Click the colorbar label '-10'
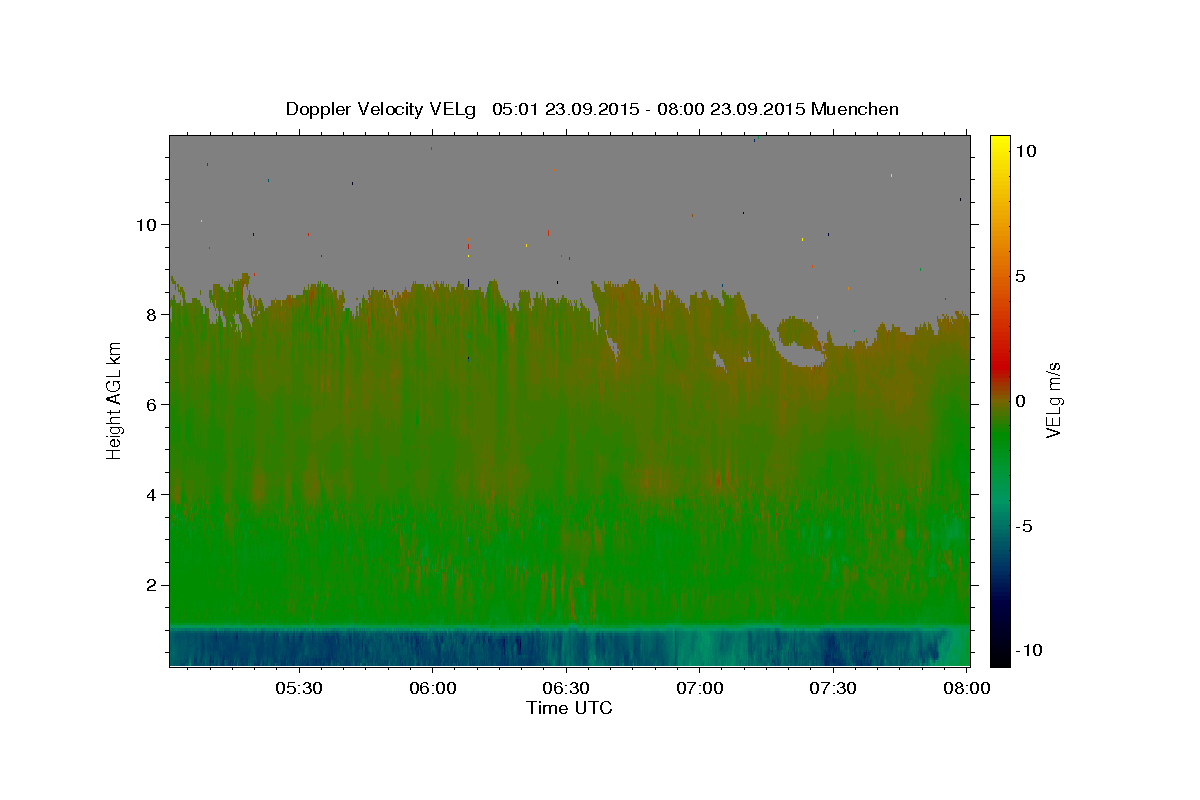 pos(1029,651)
